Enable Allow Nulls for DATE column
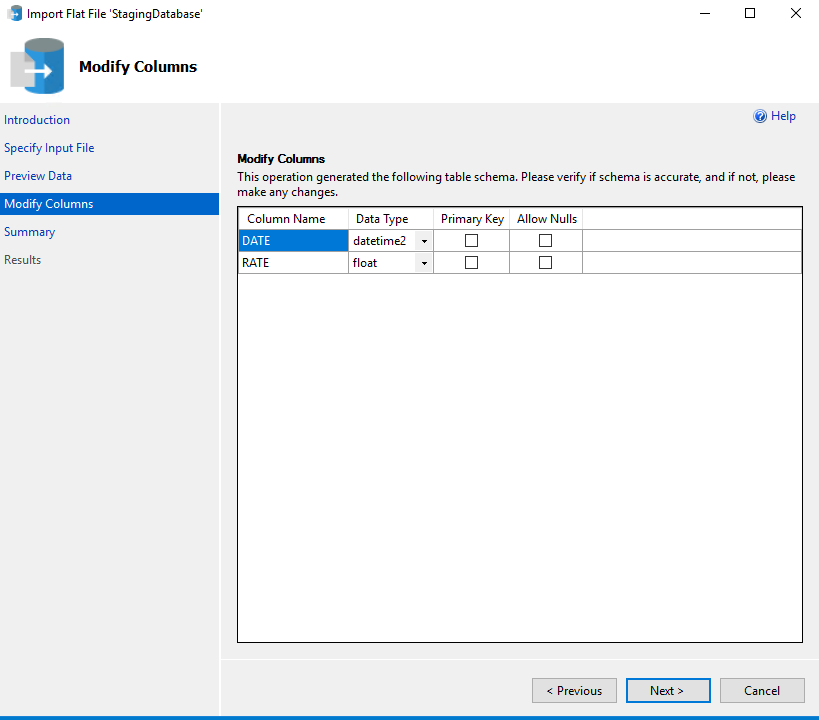Screen dimensions: 819x720 [x=545, y=240]
